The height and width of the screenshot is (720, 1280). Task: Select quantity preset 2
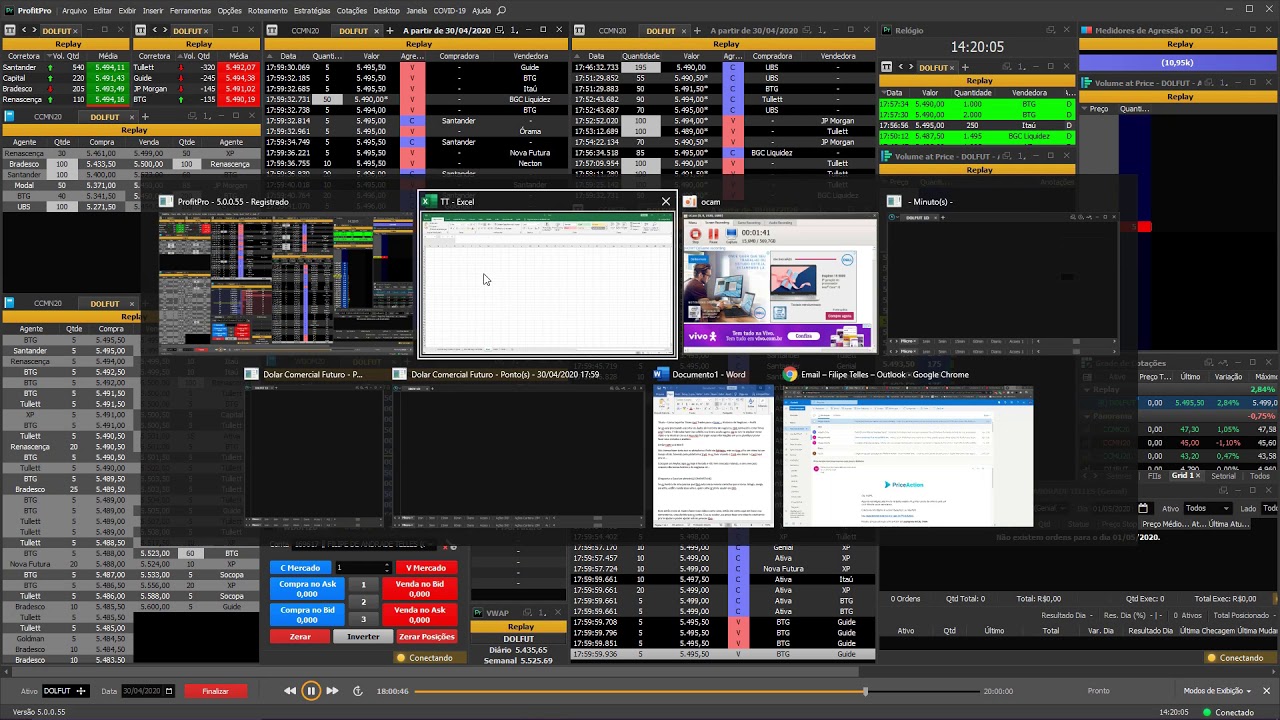[363, 602]
